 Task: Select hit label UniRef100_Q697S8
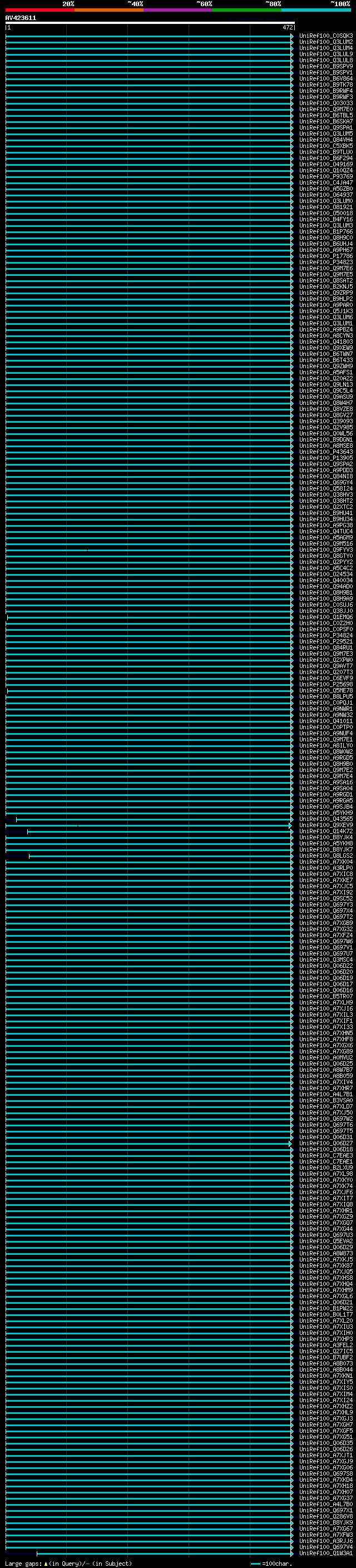coord(326,1473)
